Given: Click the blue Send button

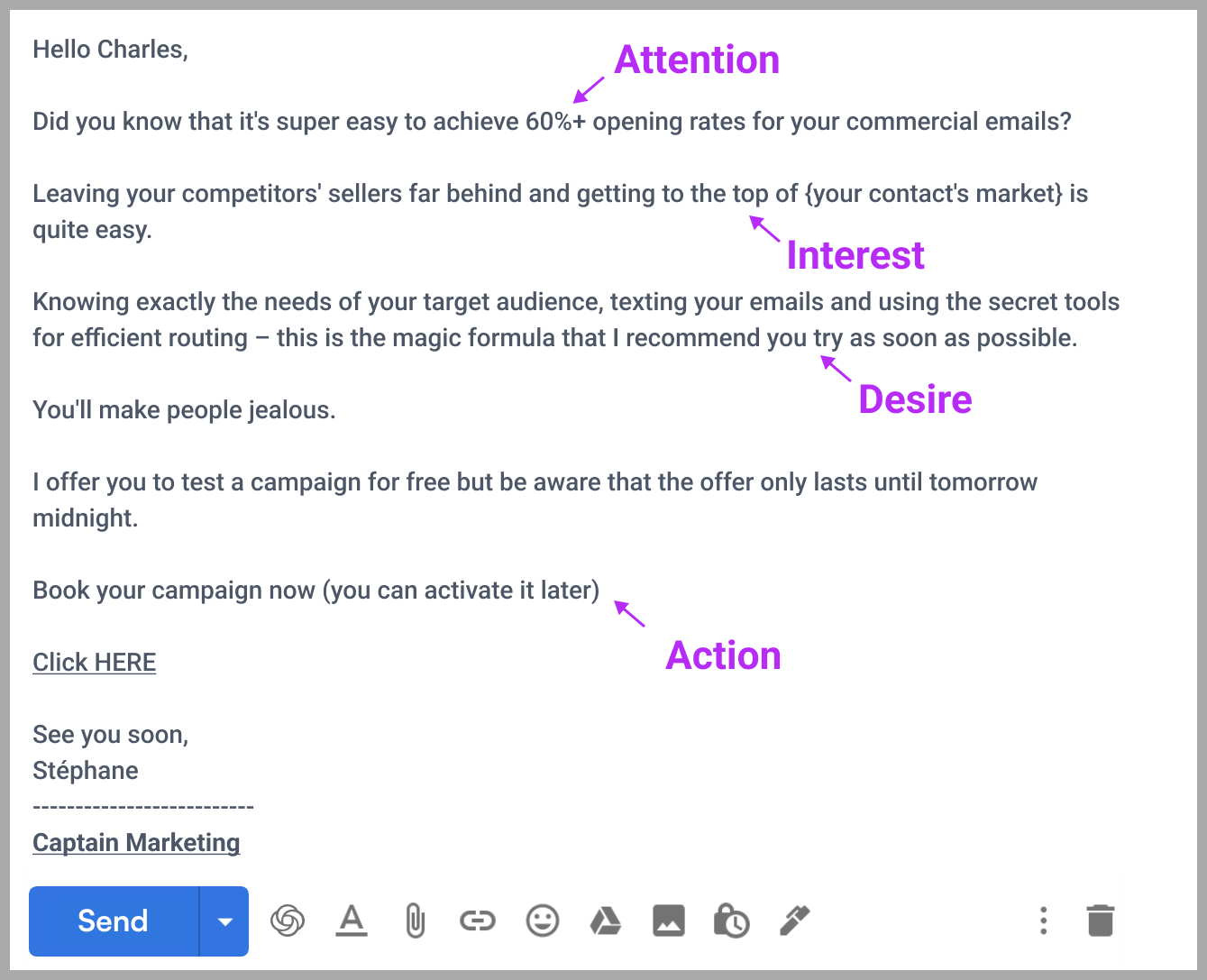Looking at the screenshot, I should 114,921.
